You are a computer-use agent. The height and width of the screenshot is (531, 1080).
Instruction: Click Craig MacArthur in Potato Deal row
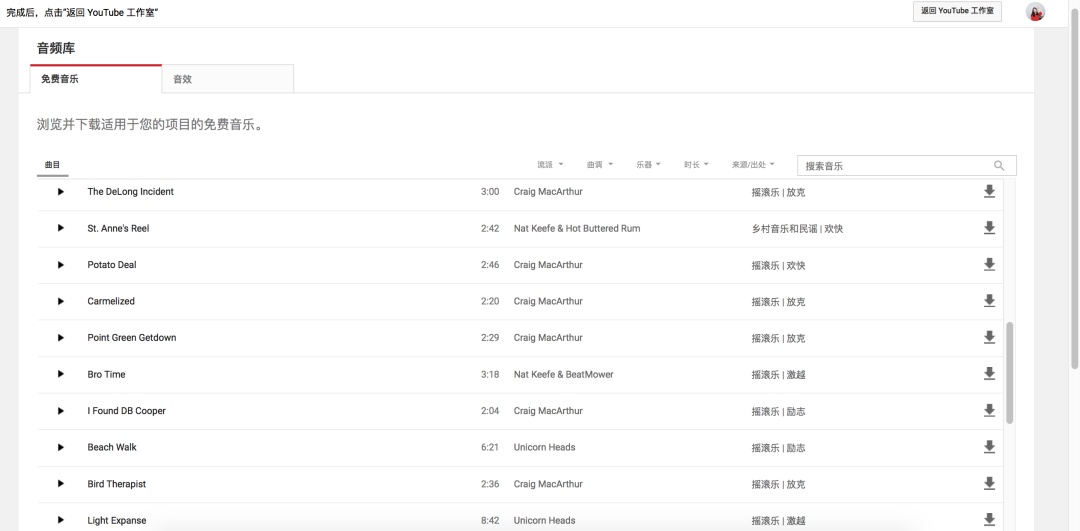click(548, 264)
